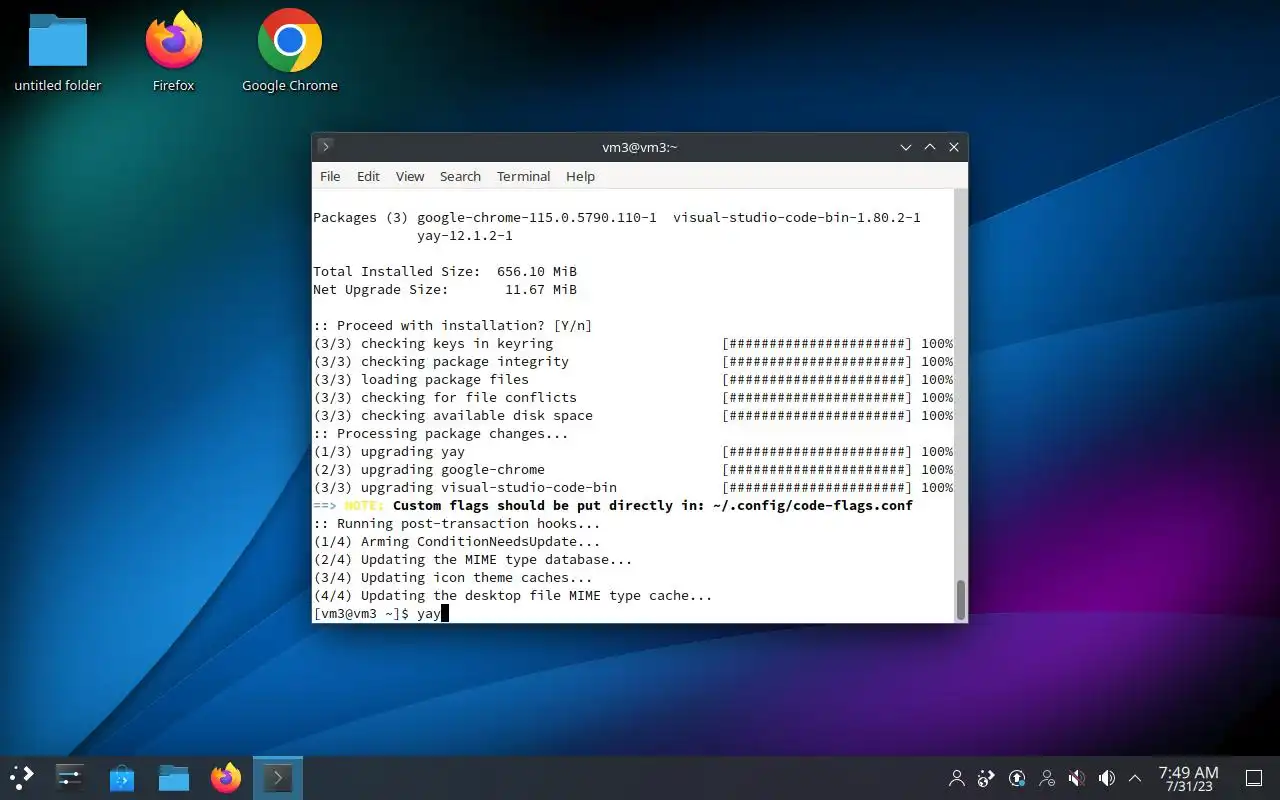Launch Firefox from the taskbar

(x=226, y=777)
